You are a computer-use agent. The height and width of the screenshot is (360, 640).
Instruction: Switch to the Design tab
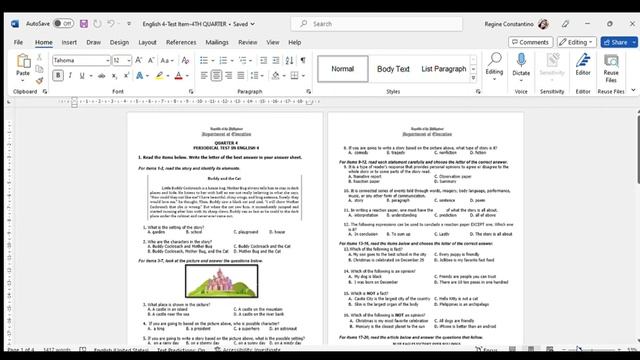[x=119, y=42]
